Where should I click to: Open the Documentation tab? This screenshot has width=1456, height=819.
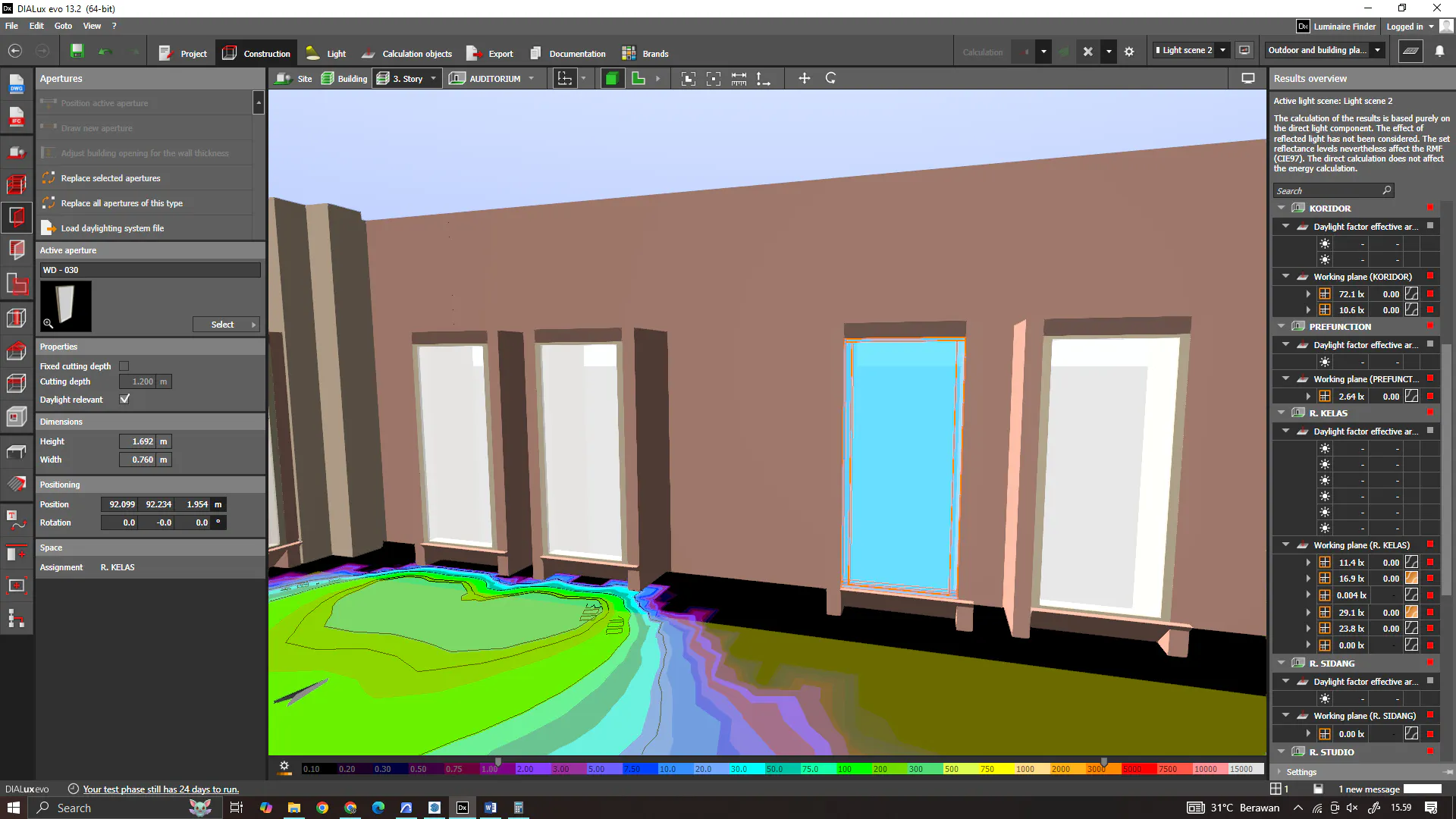[x=567, y=53]
